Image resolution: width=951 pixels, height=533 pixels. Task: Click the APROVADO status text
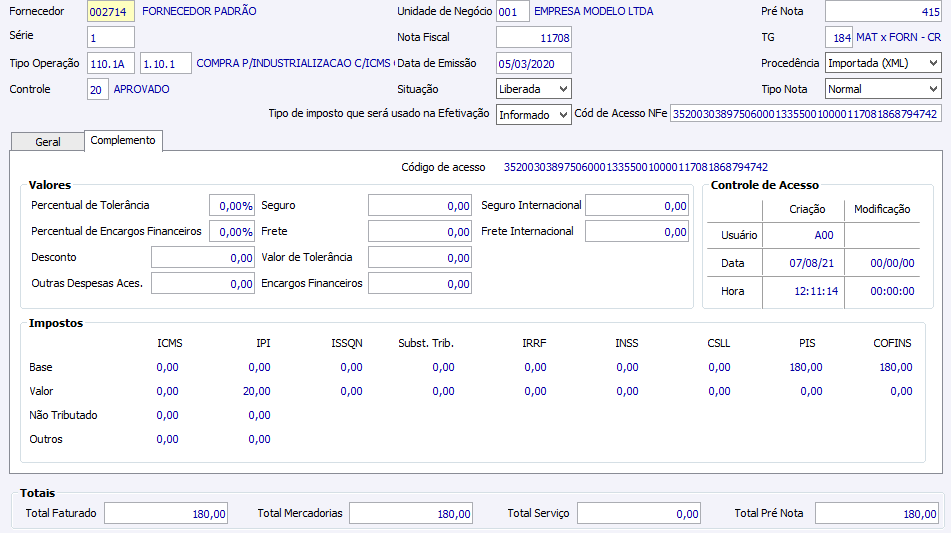[141, 89]
